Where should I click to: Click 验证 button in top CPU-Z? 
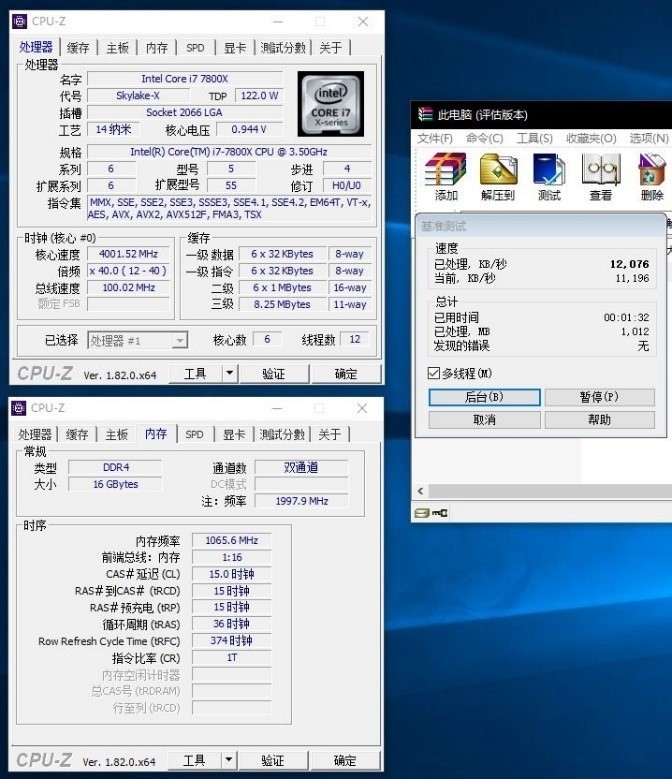click(x=274, y=374)
